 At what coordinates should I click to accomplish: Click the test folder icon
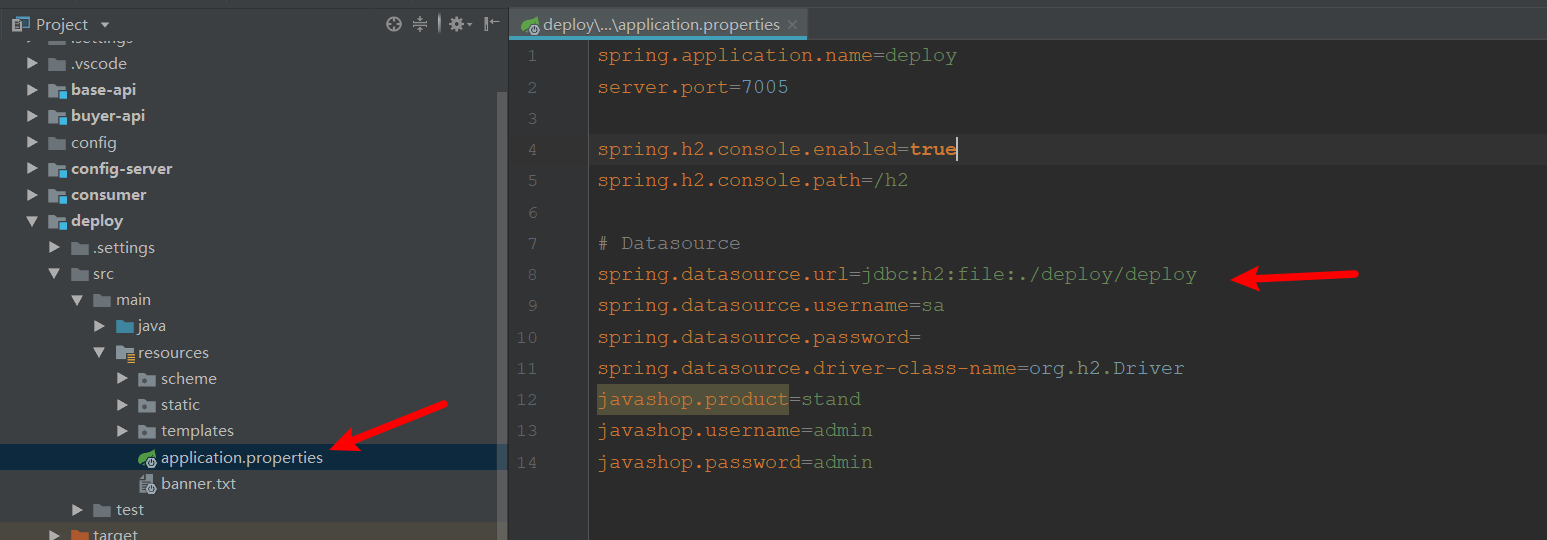pos(102,510)
